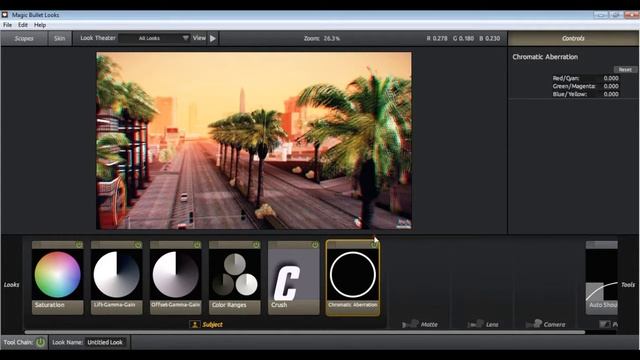640x360 pixels.
Task: Select the Lift-Gamma-Gain tool card
Action: point(117,278)
